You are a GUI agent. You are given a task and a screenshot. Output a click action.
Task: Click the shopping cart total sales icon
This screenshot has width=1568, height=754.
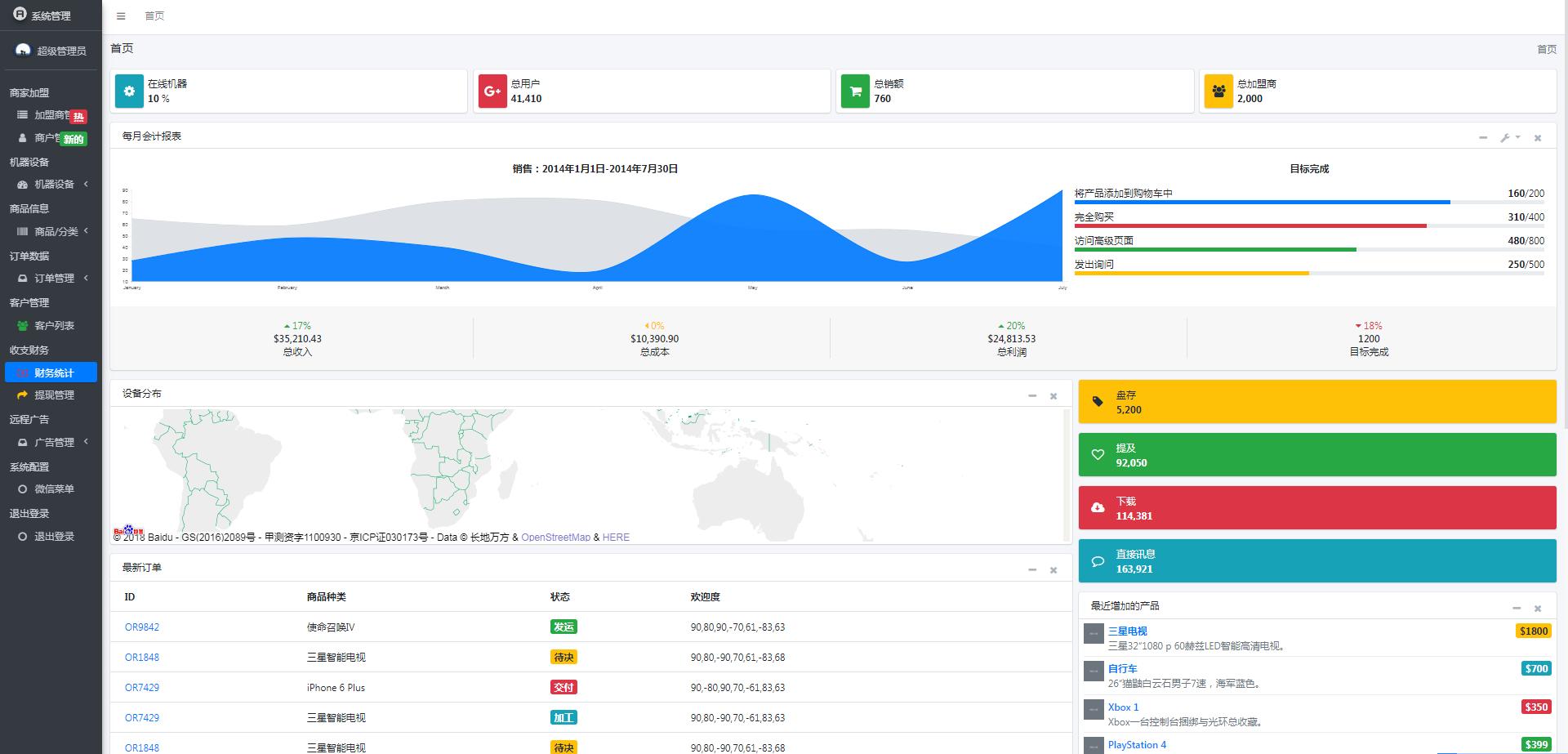tap(855, 91)
